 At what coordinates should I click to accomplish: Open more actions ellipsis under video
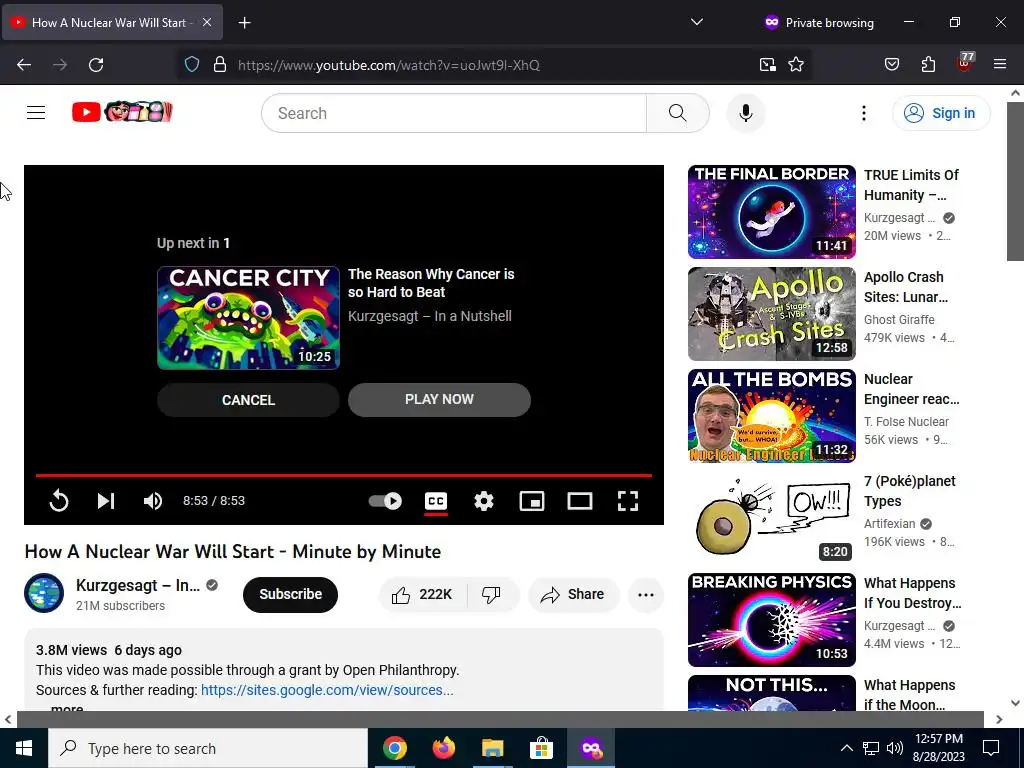pos(646,594)
